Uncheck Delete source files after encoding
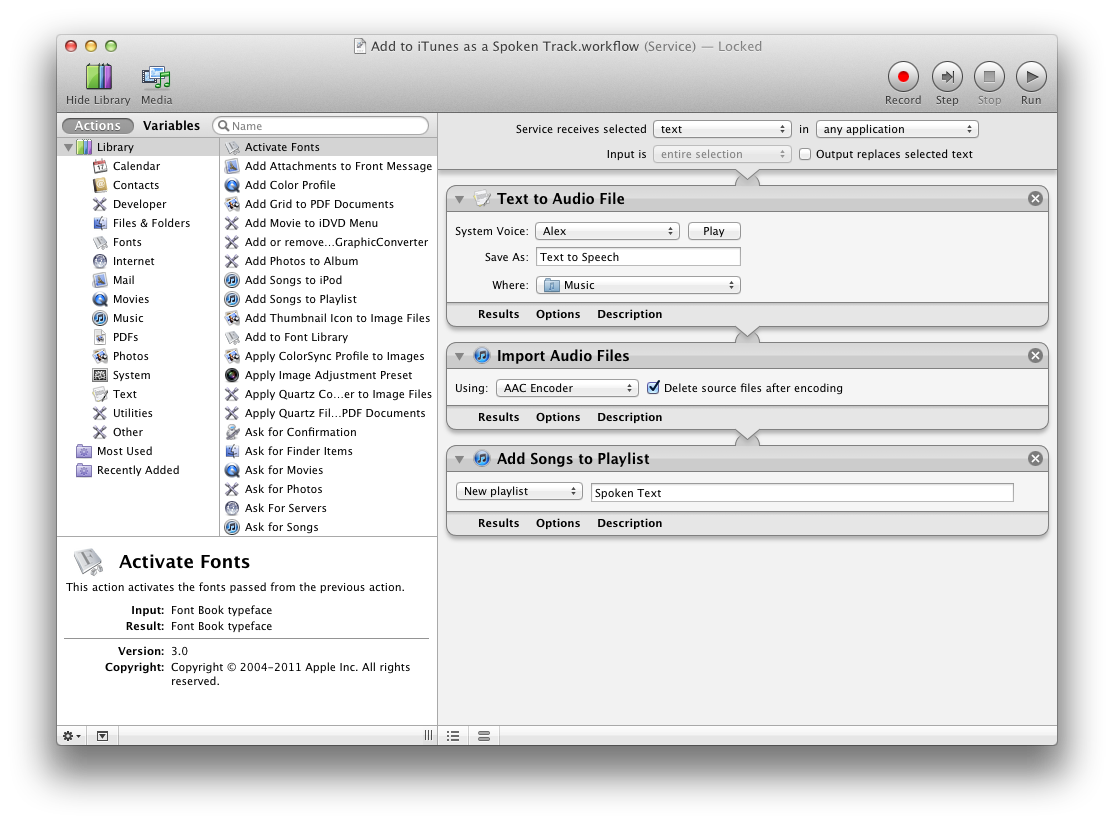Image resolution: width=1114 pixels, height=824 pixels. (x=653, y=388)
